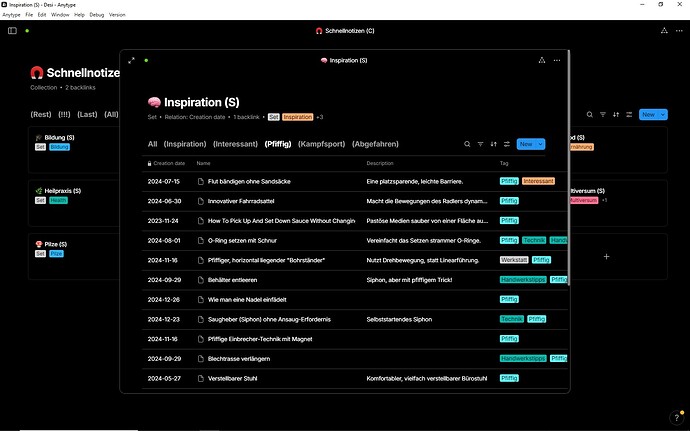Click Relation: Creation date in Inspiration header
Viewport: 690px width, 431px height.
pyautogui.click(x=195, y=117)
